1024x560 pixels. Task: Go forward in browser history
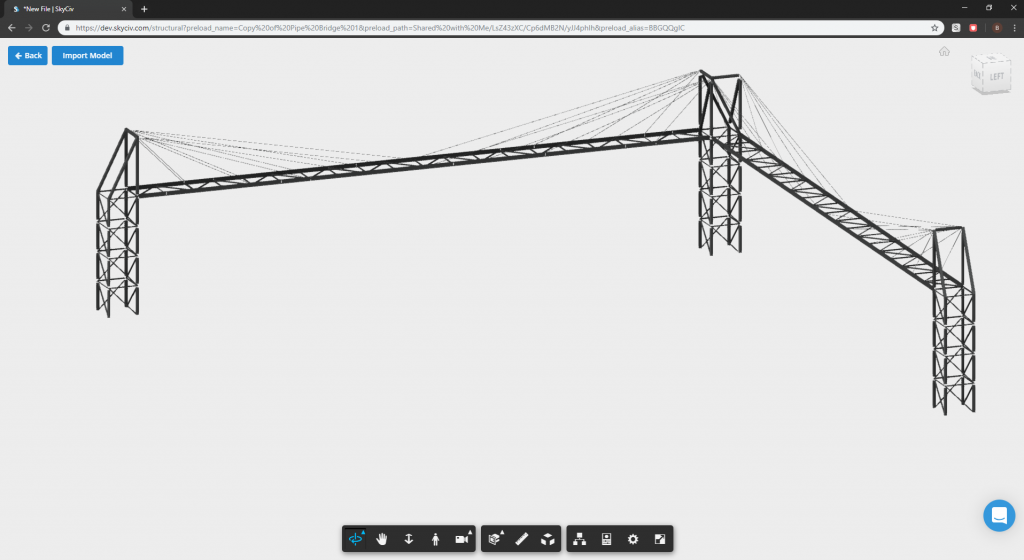coord(29,28)
